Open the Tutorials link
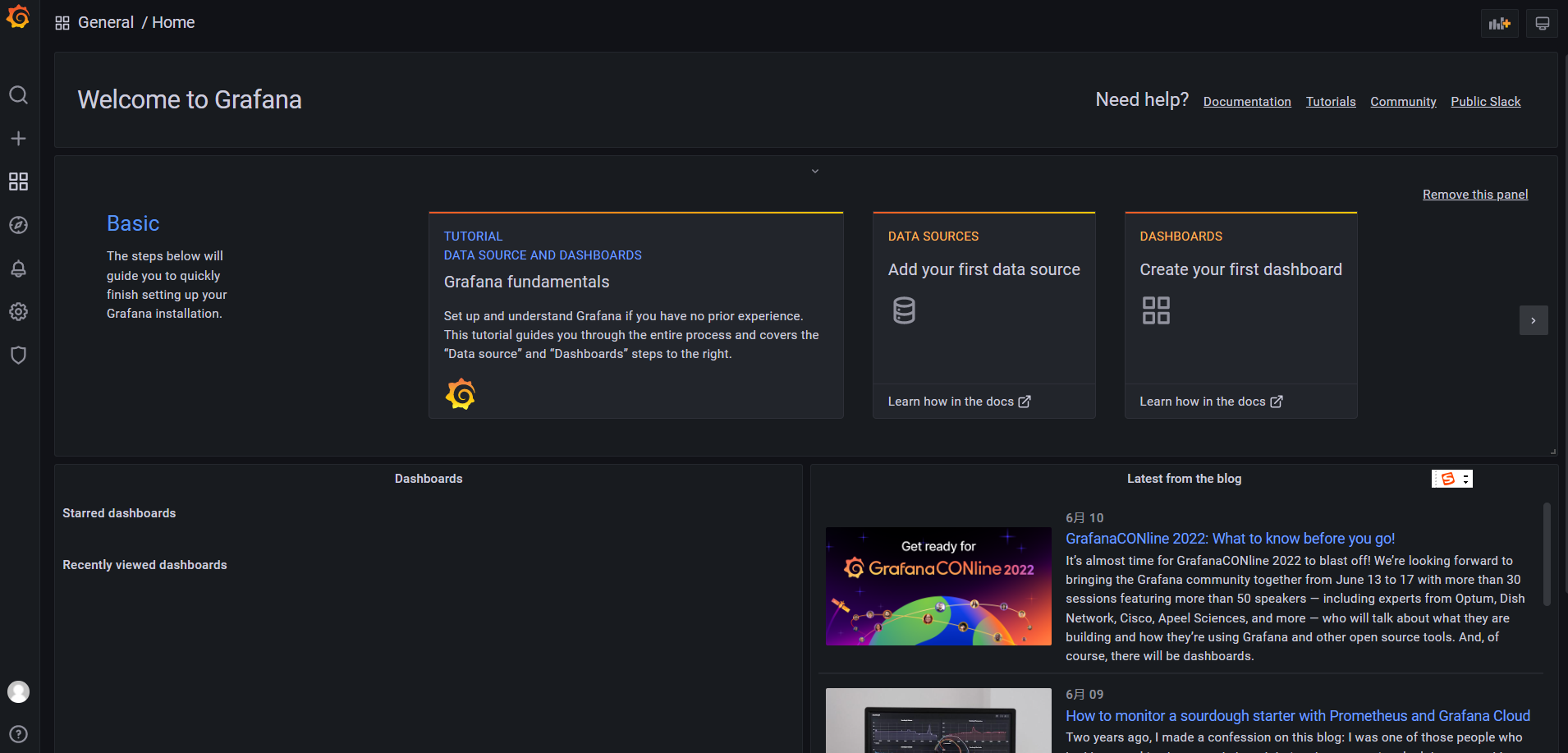 coord(1331,102)
